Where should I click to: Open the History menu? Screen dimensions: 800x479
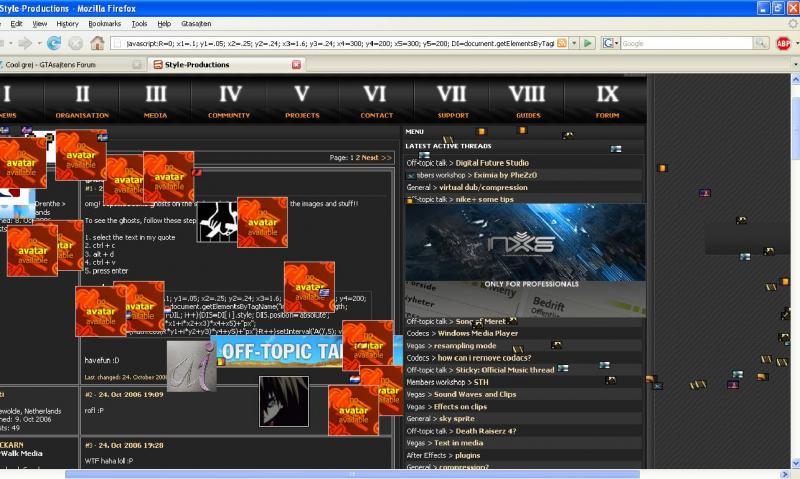[x=67, y=23]
